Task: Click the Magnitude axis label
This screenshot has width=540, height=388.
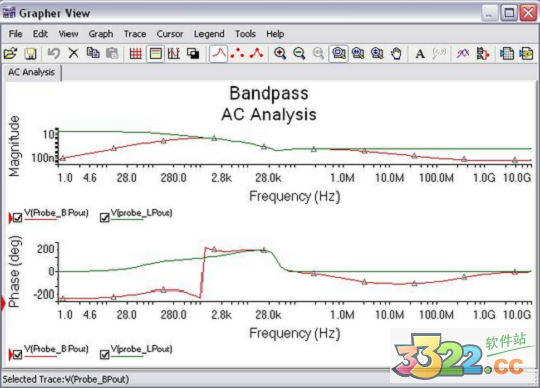Action: click(14, 146)
